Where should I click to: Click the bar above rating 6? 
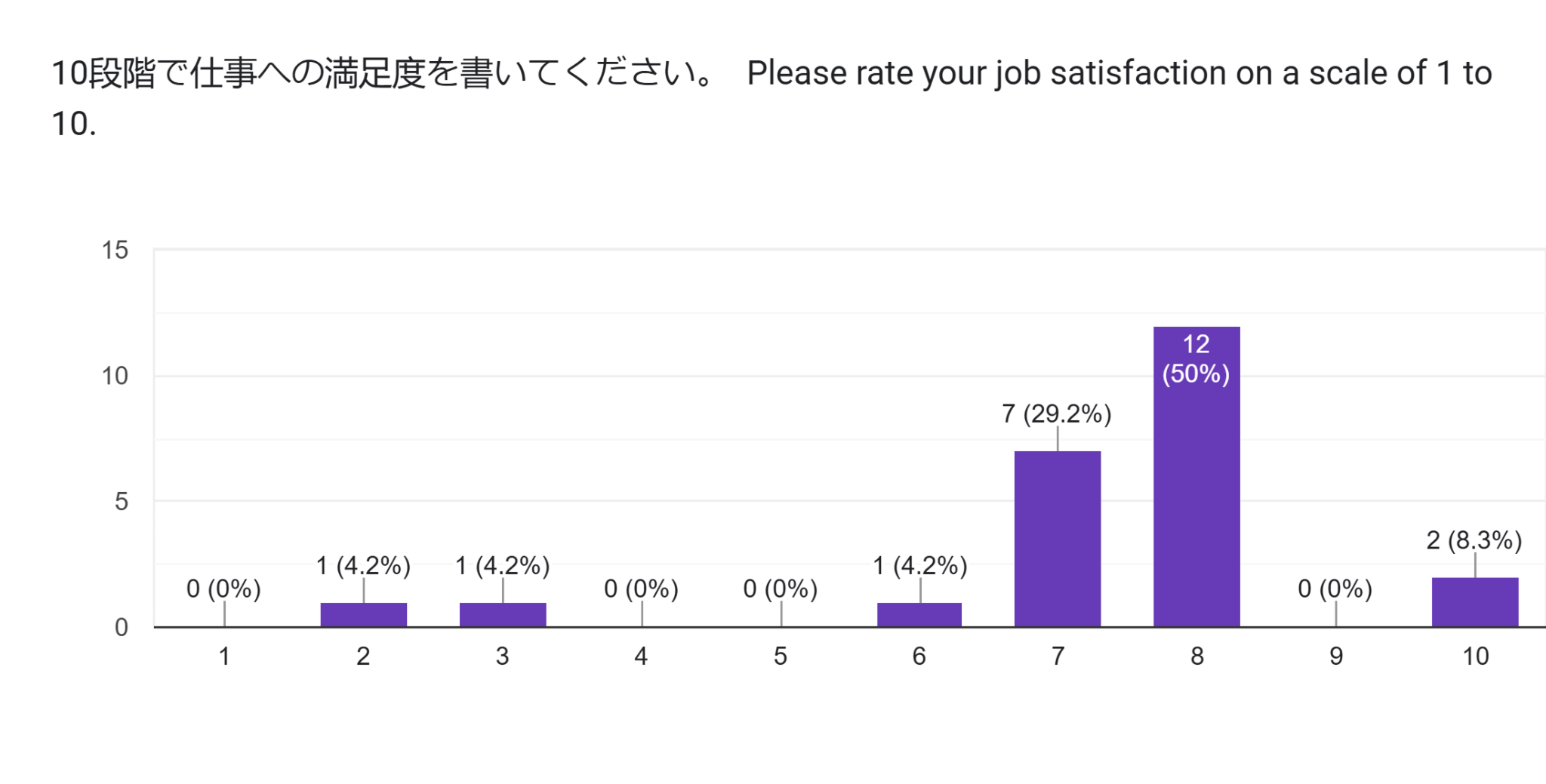pyautogui.click(x=919, y=614)
